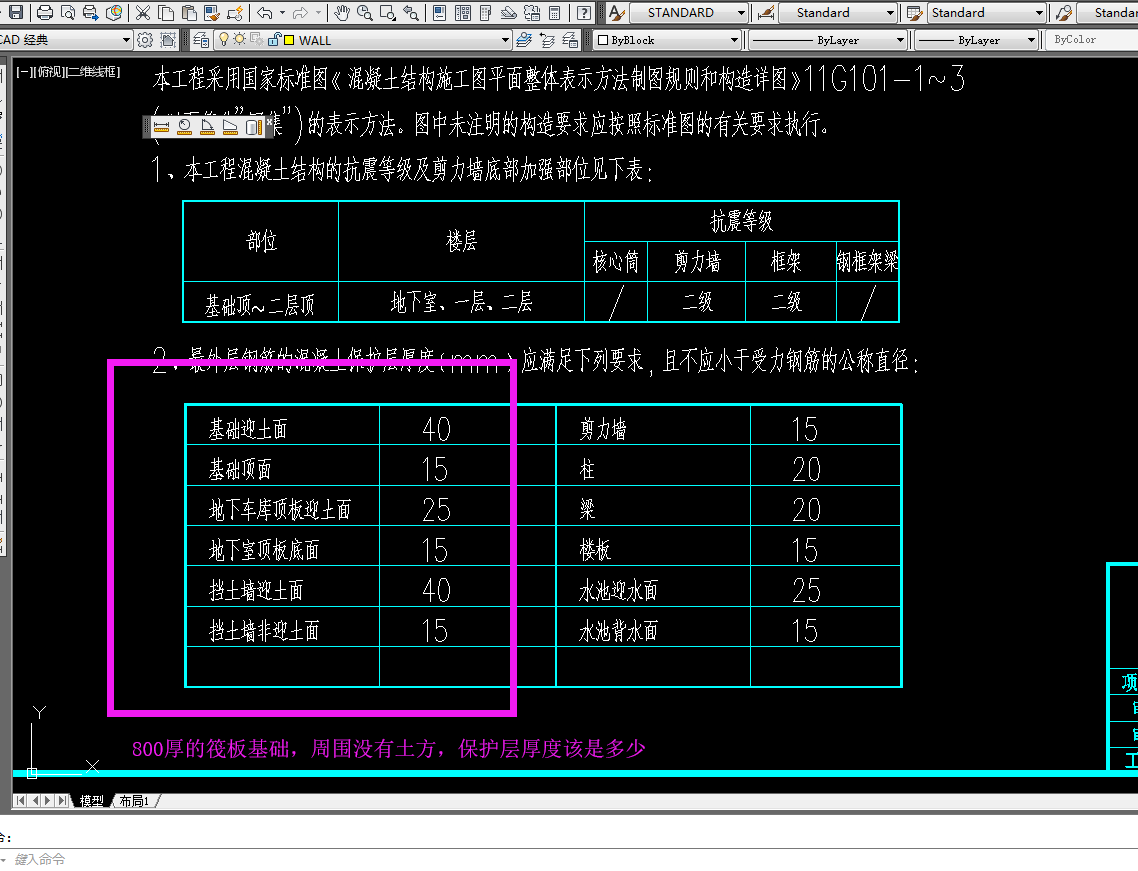Copy to clipboard icon
1138x871 pixels.
tap(166, 12)
